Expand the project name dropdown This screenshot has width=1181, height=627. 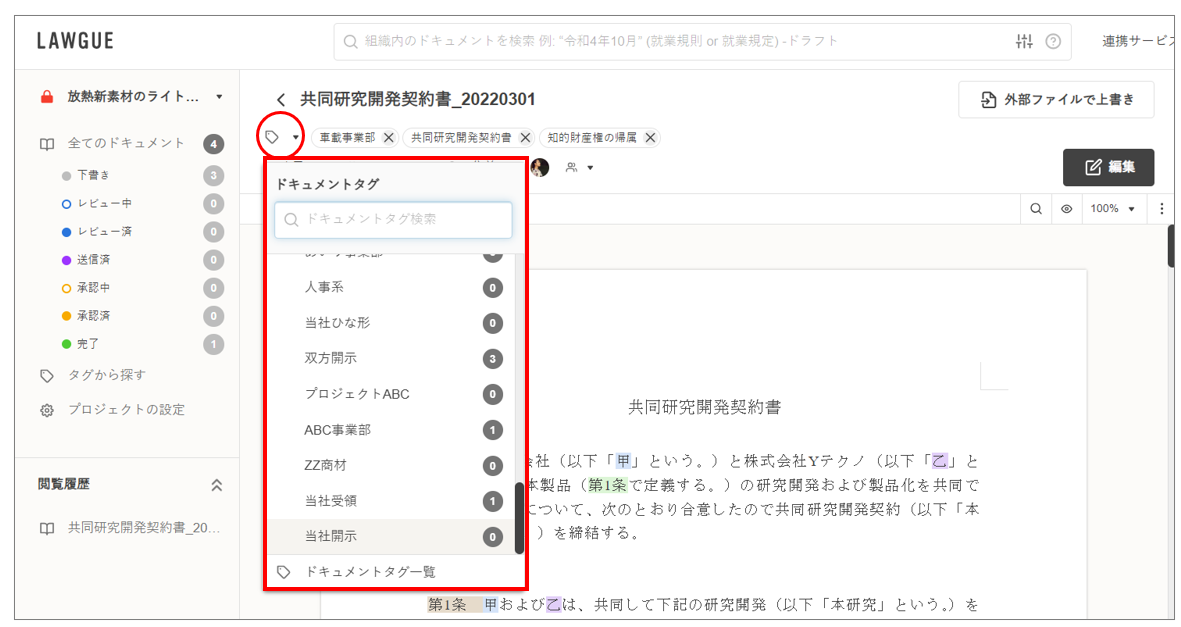(219, 97)
